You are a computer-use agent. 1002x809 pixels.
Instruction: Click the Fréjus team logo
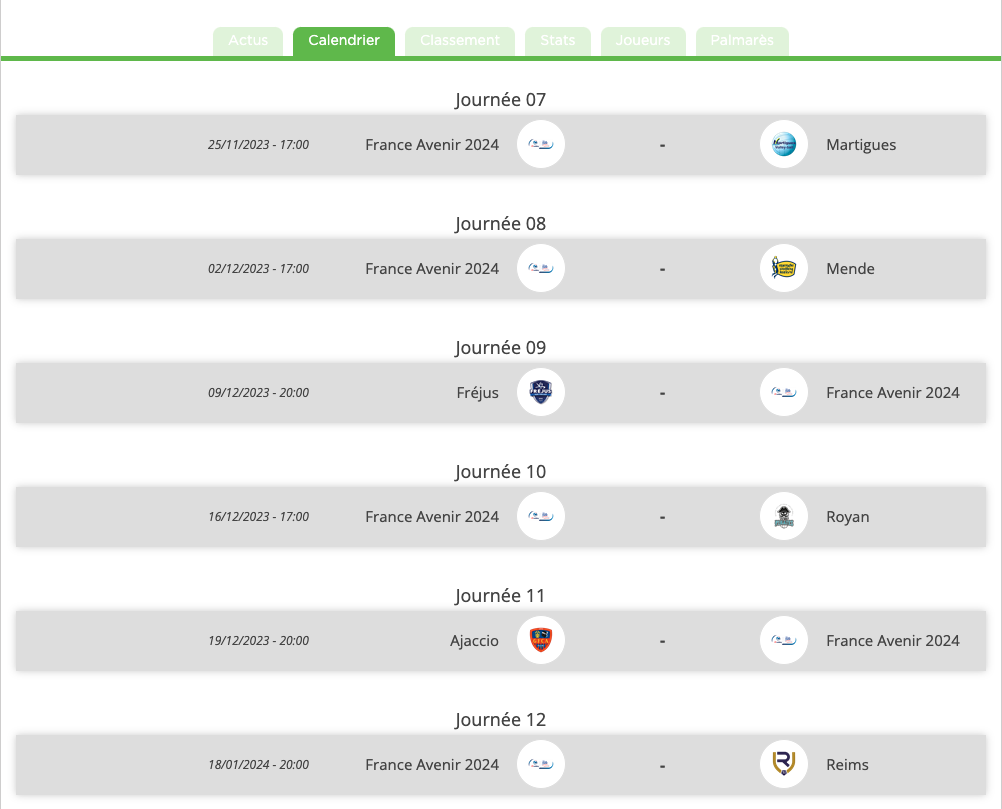click(x=541, y=392)
